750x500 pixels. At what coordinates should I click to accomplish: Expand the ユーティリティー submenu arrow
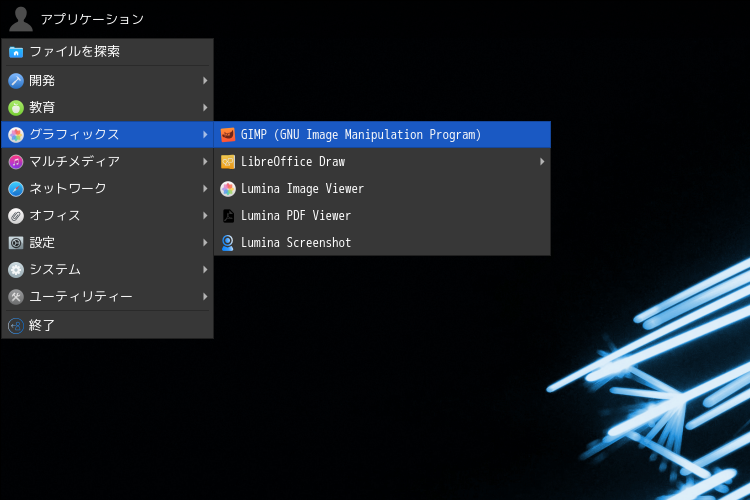[x=205, y=297]
